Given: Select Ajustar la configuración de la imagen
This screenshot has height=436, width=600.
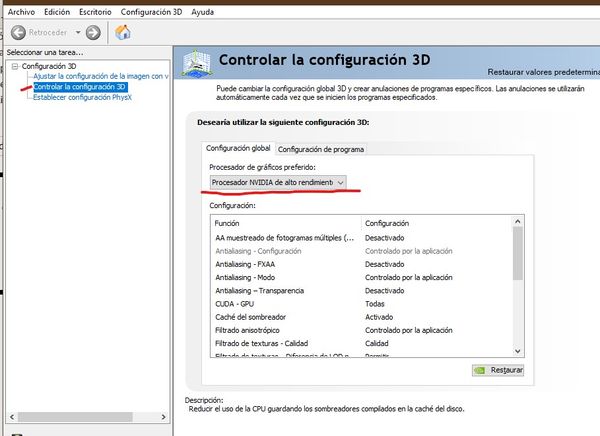Looking at the screenshot, I should pyautogui.click(x=101, y=76).
